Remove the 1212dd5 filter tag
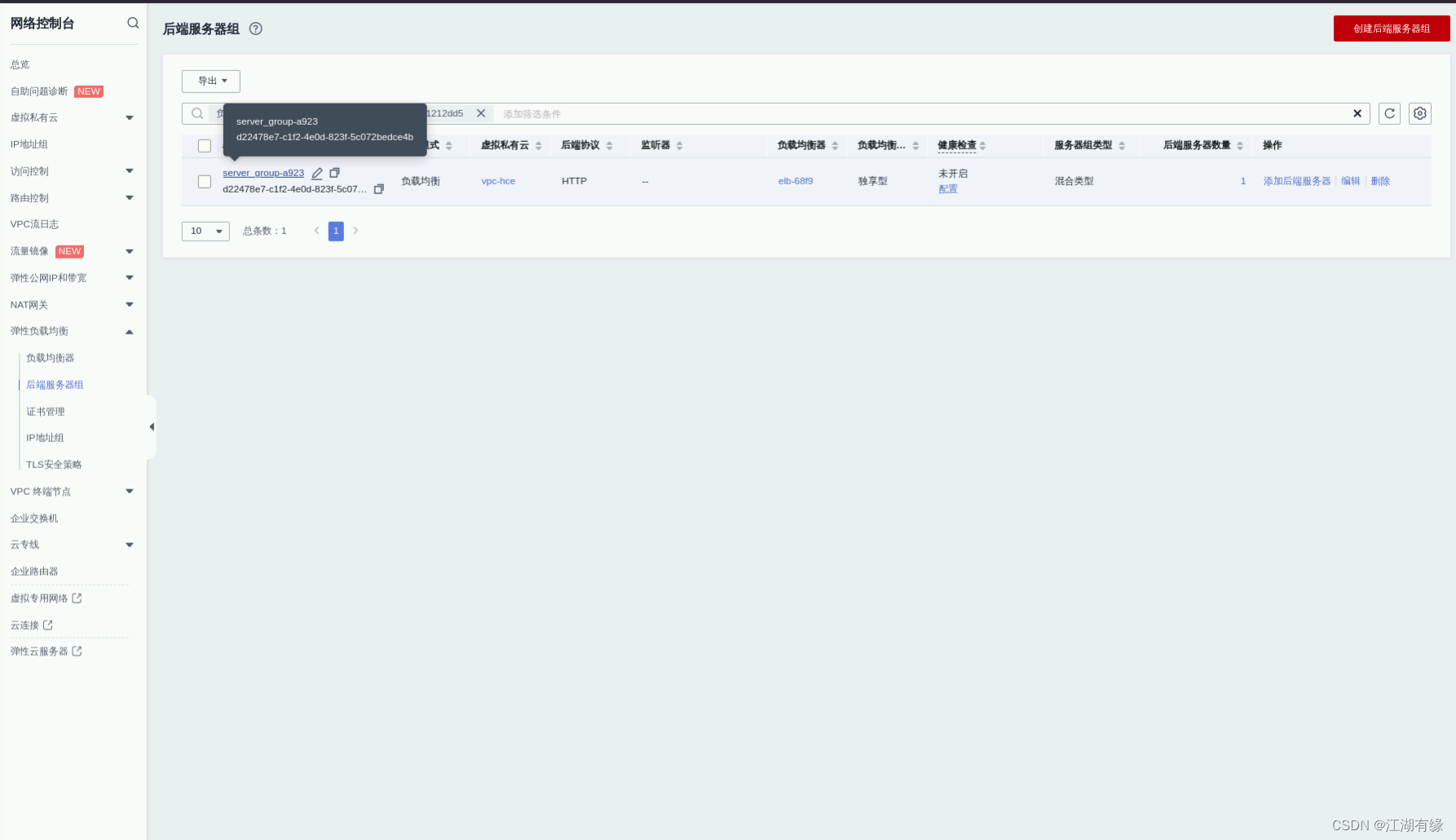The width and height of the screenshot is (1456, 840). (481, 113)
